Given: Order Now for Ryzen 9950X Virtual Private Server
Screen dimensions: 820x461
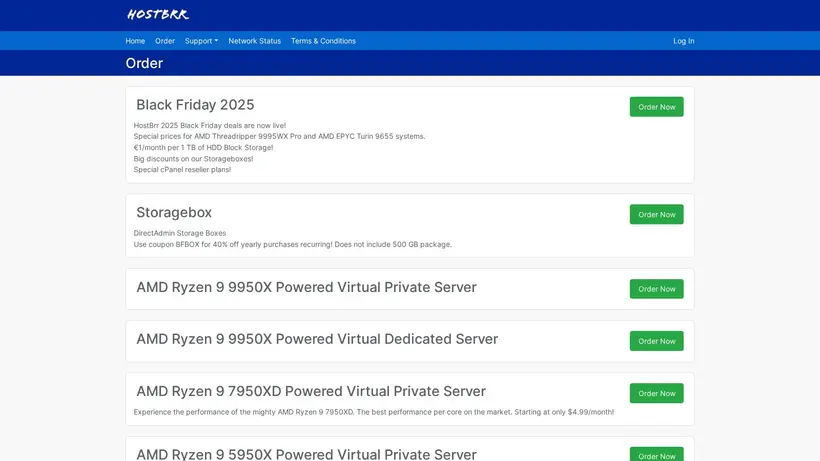Looking at the screenshot, I should click(656, 289).
